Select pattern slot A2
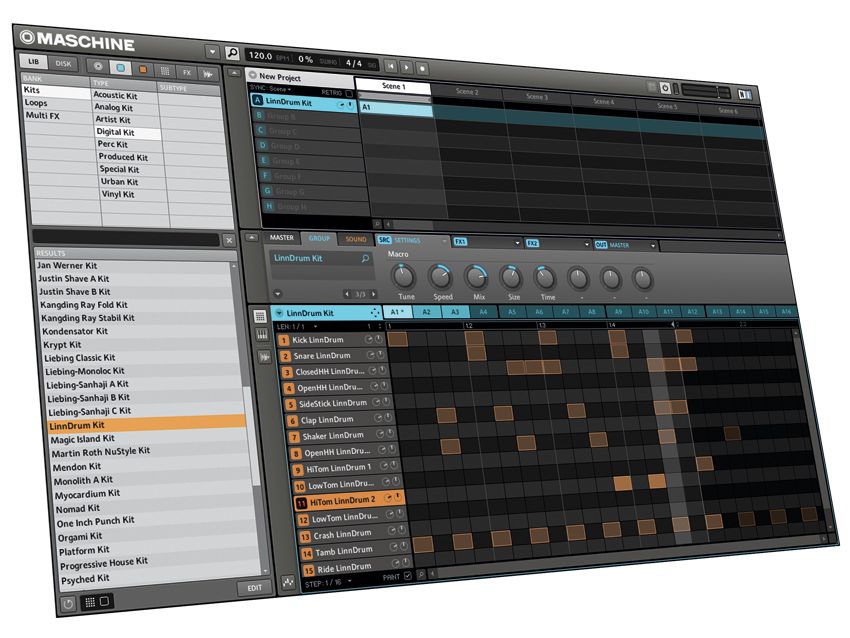 tap(426, 312)
